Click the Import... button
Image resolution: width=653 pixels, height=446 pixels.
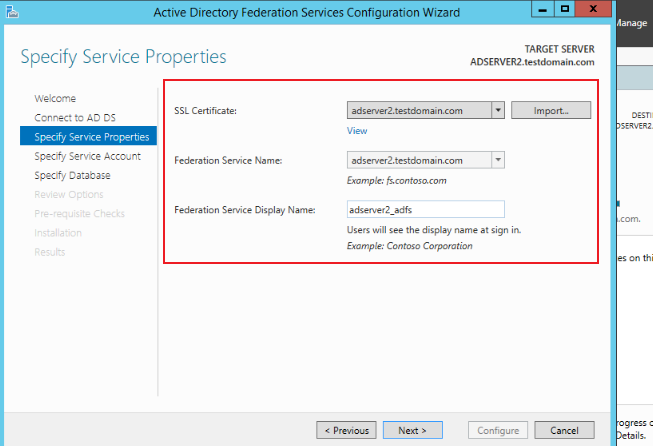coord(551,110)
